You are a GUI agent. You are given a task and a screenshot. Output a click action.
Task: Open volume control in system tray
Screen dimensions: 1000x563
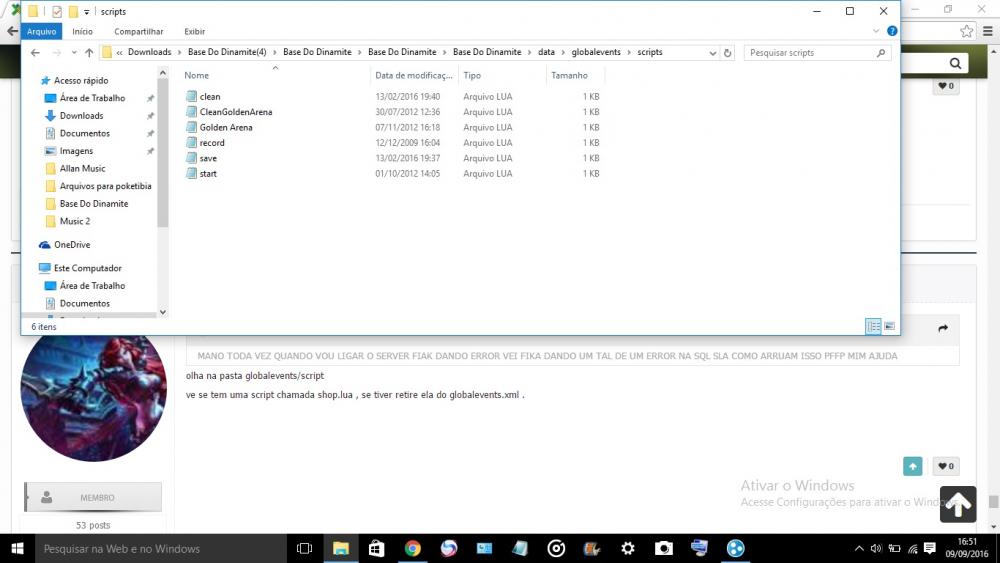[876, 548]
